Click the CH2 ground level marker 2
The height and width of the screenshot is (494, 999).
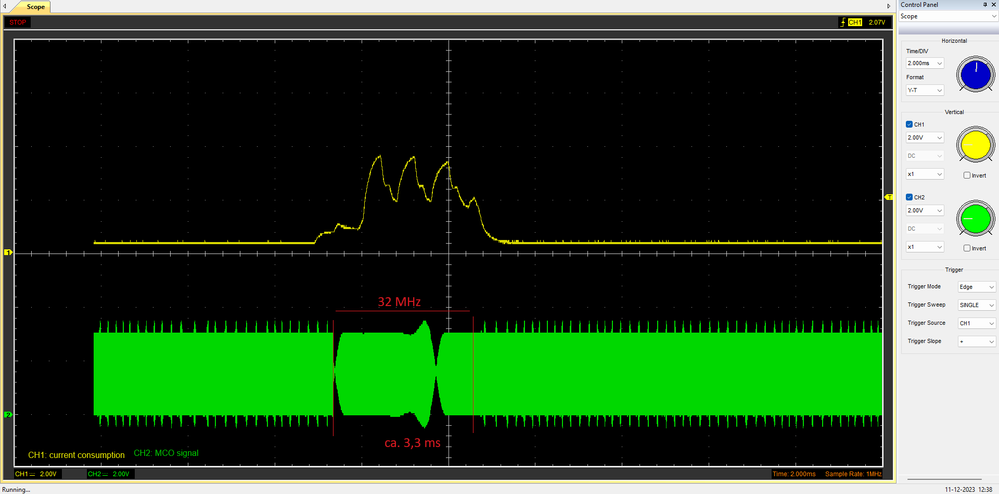point(8,415)
